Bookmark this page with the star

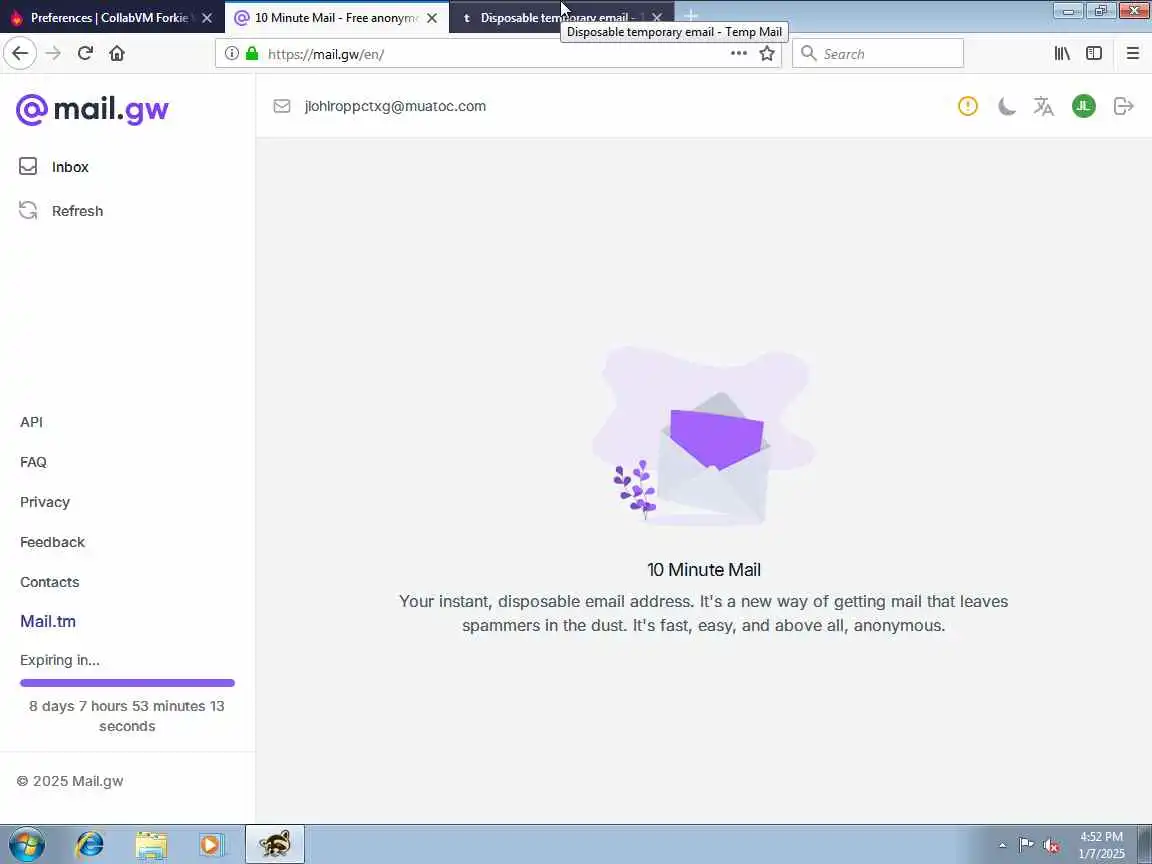coord(767,54)
